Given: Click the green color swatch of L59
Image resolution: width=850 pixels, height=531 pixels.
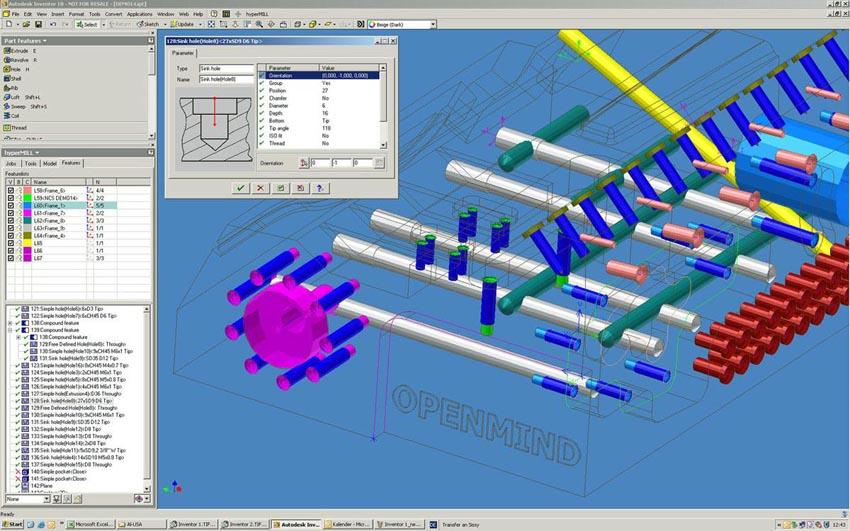Looking at the screenshot, I should click(27, 198).
